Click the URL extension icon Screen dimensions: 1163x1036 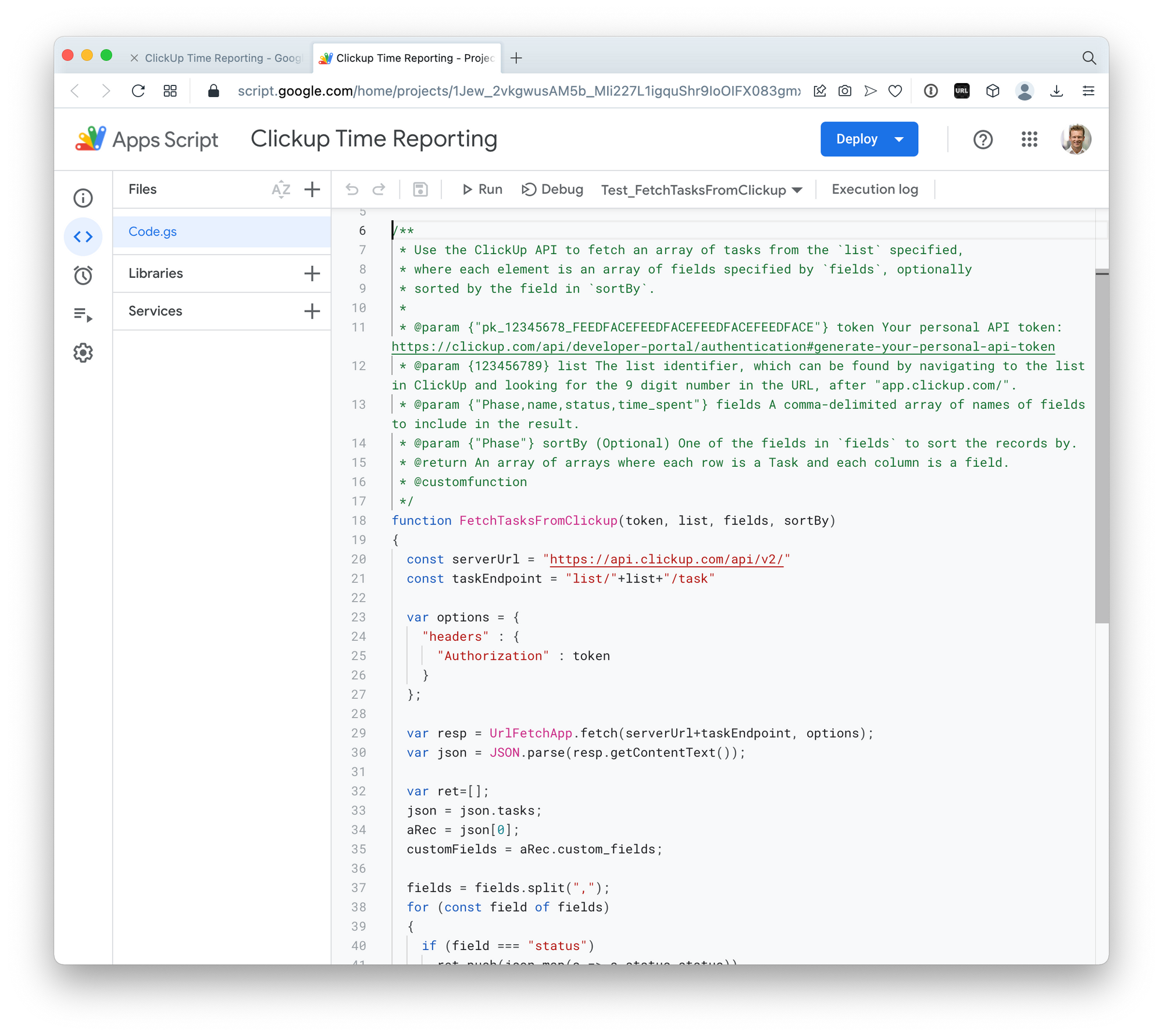pyautogui.click(x=962, y=91)
